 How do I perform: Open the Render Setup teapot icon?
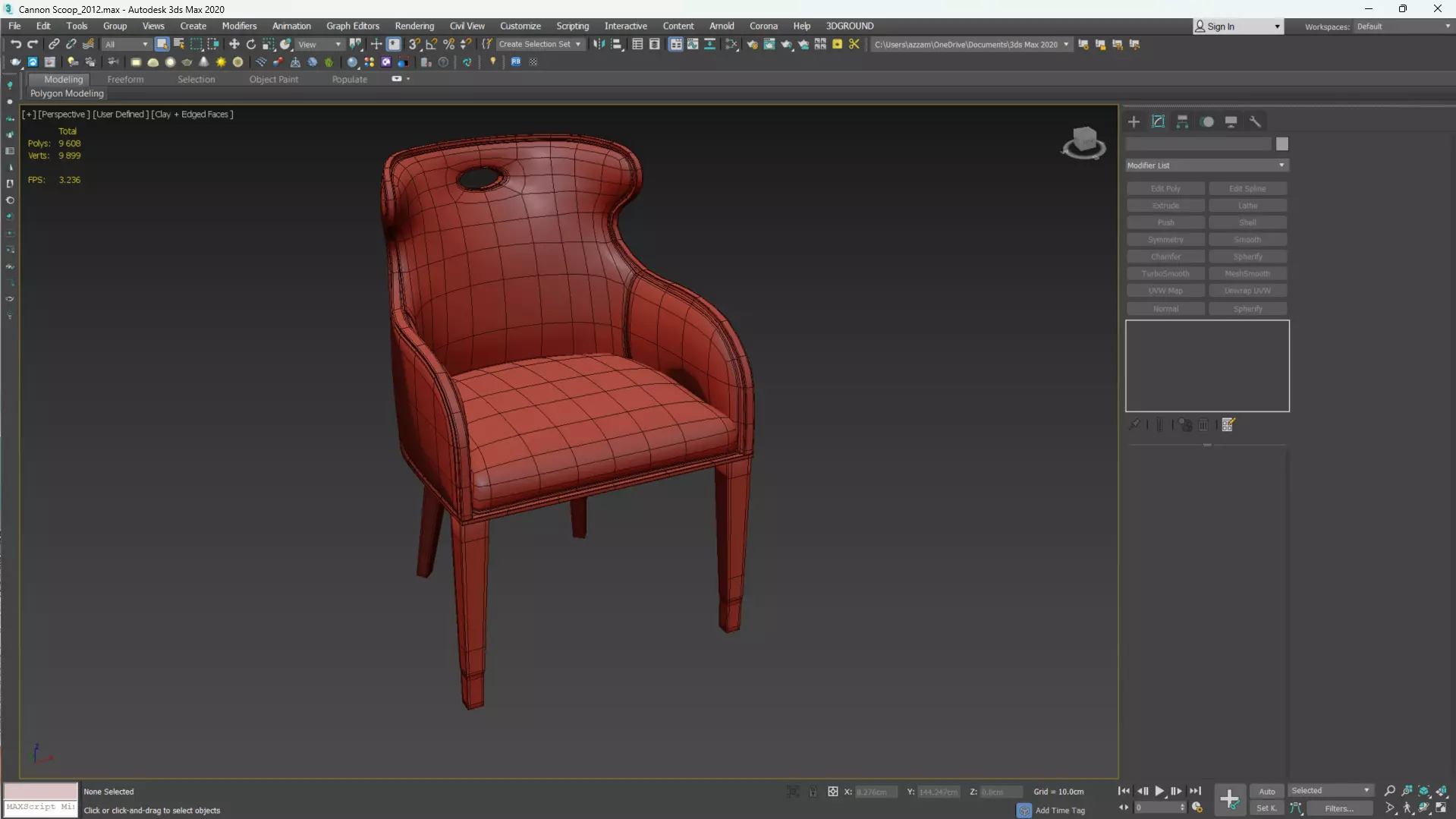click(752, 44)
